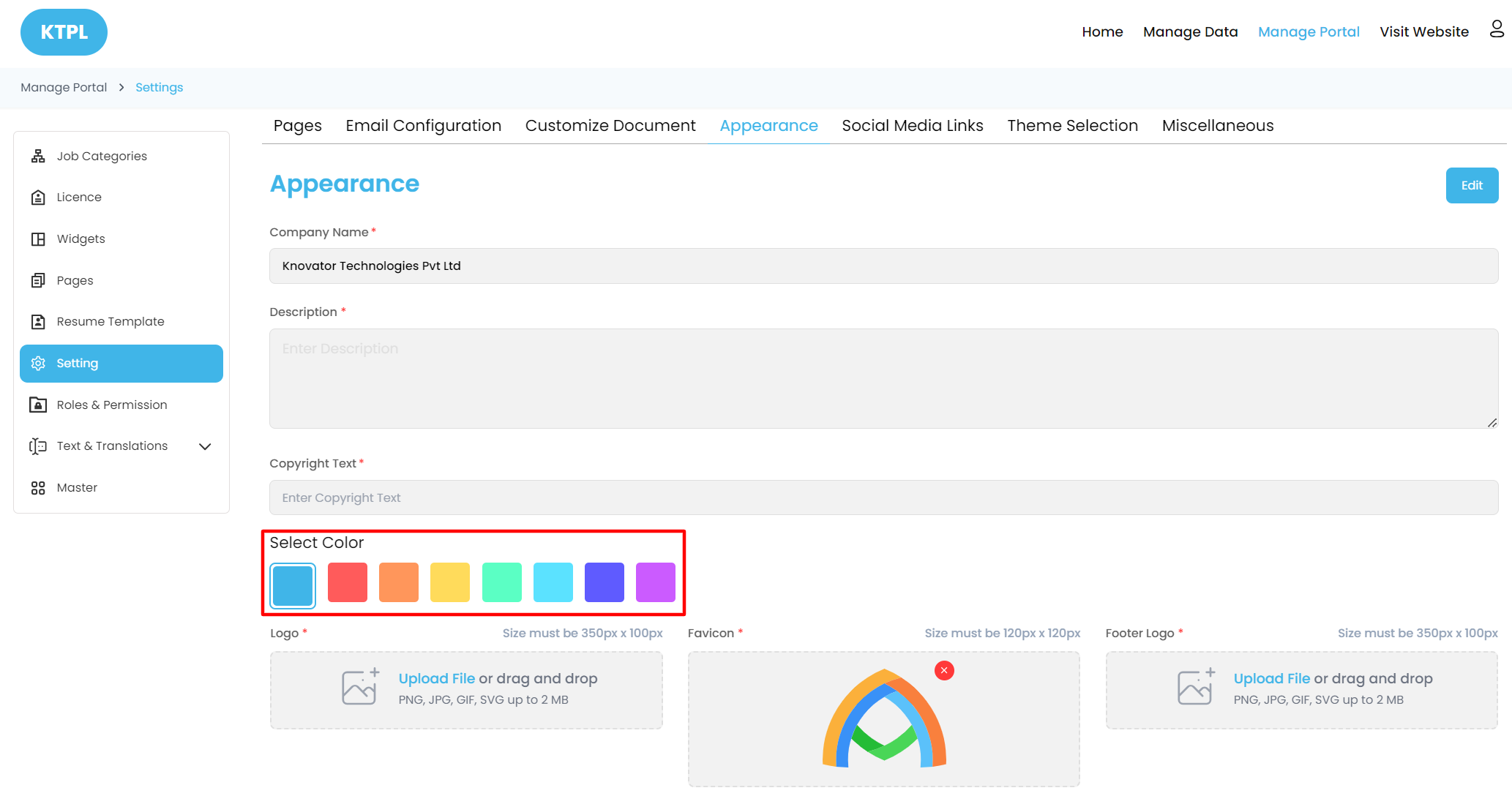Click the Resume Template icon
Image resolution: width=1512 pixels, height=796 pixels.
38,322
